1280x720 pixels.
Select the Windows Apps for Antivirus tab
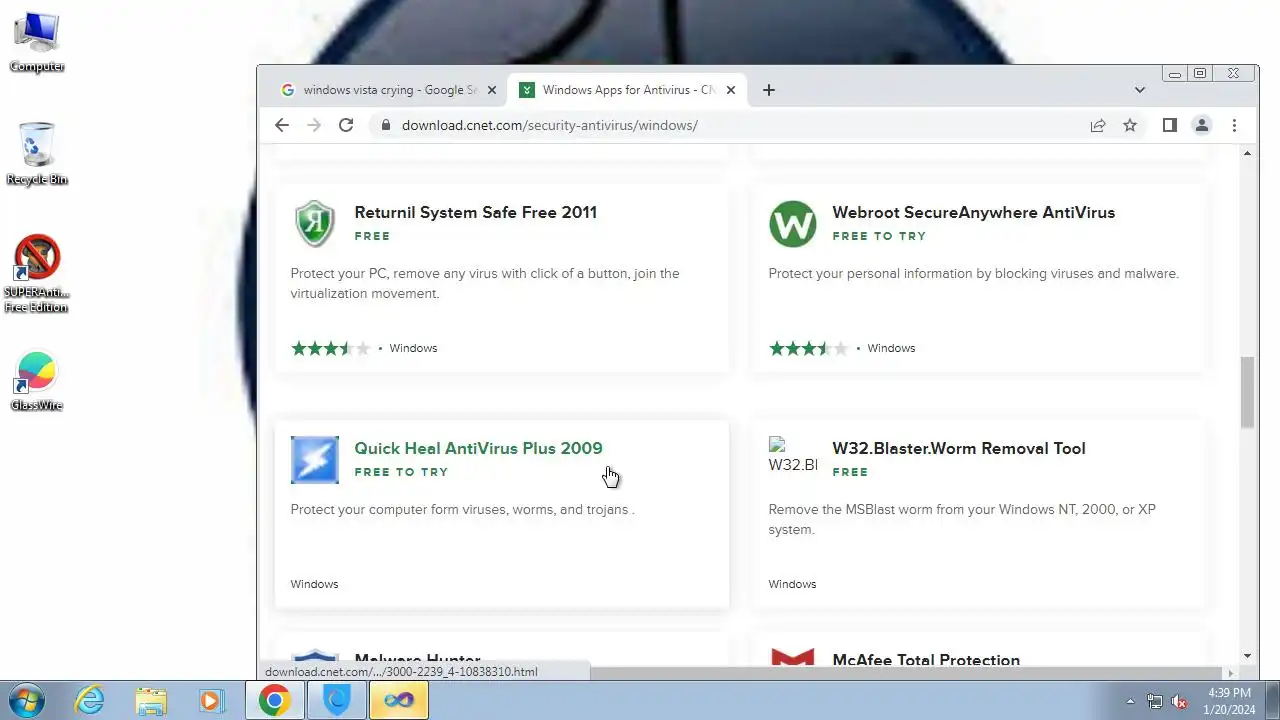[x=628, y=90]
